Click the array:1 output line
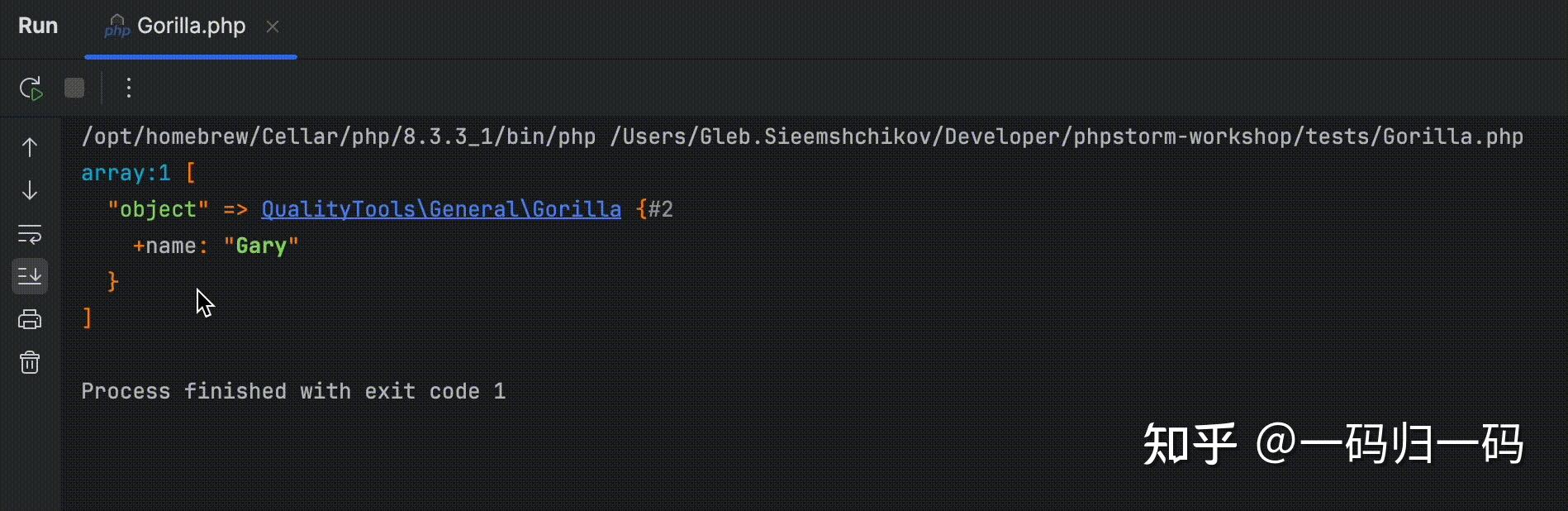The image size is (1568, 511). [126, 173]
